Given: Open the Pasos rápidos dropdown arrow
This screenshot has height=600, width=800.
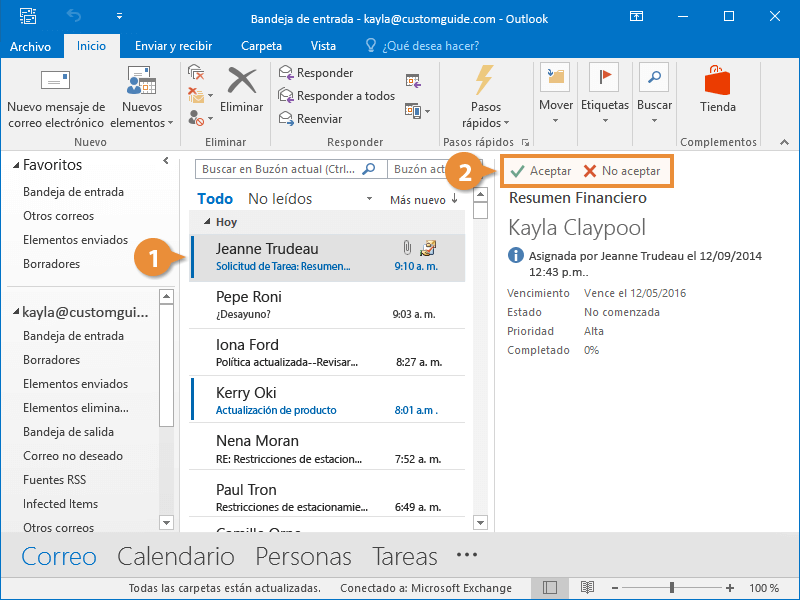Looking at the screenshot, I should point(506,123).
